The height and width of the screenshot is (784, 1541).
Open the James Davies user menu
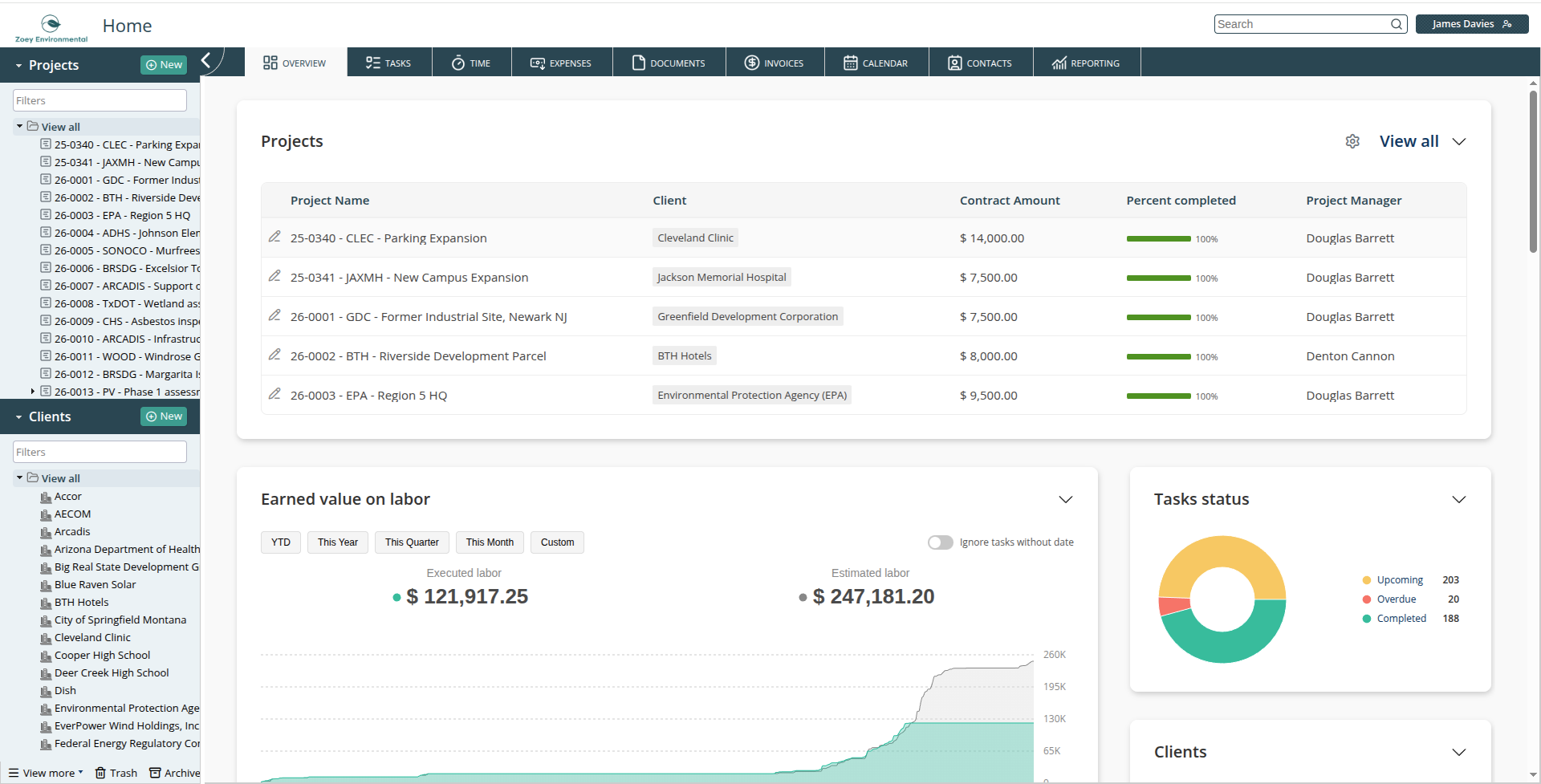[1472, 24]
